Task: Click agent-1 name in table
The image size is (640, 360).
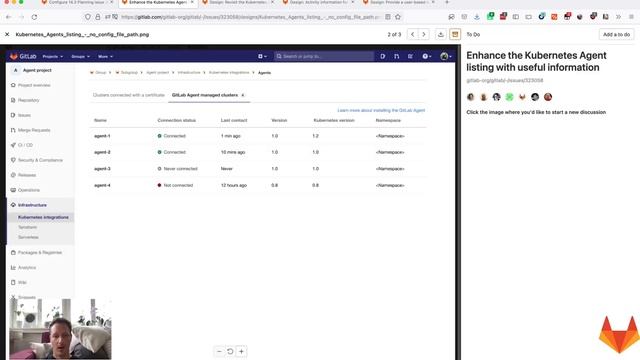Action: [102, 136]
